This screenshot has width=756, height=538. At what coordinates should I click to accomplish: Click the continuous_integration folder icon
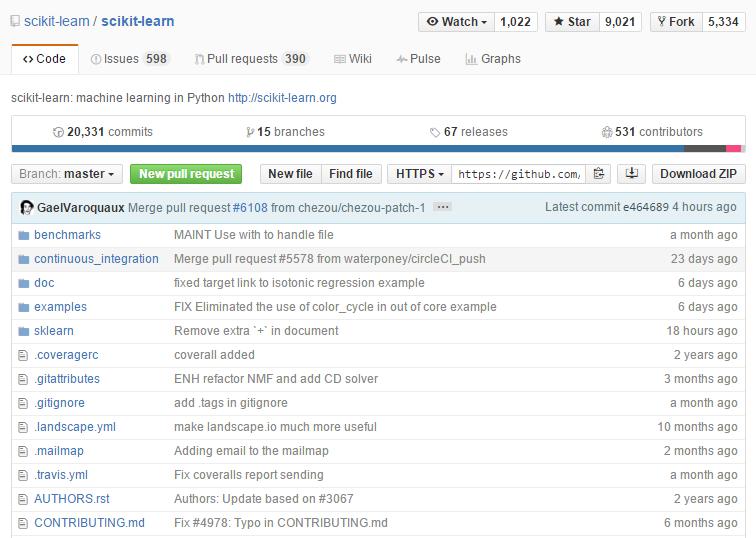point(24,259)
